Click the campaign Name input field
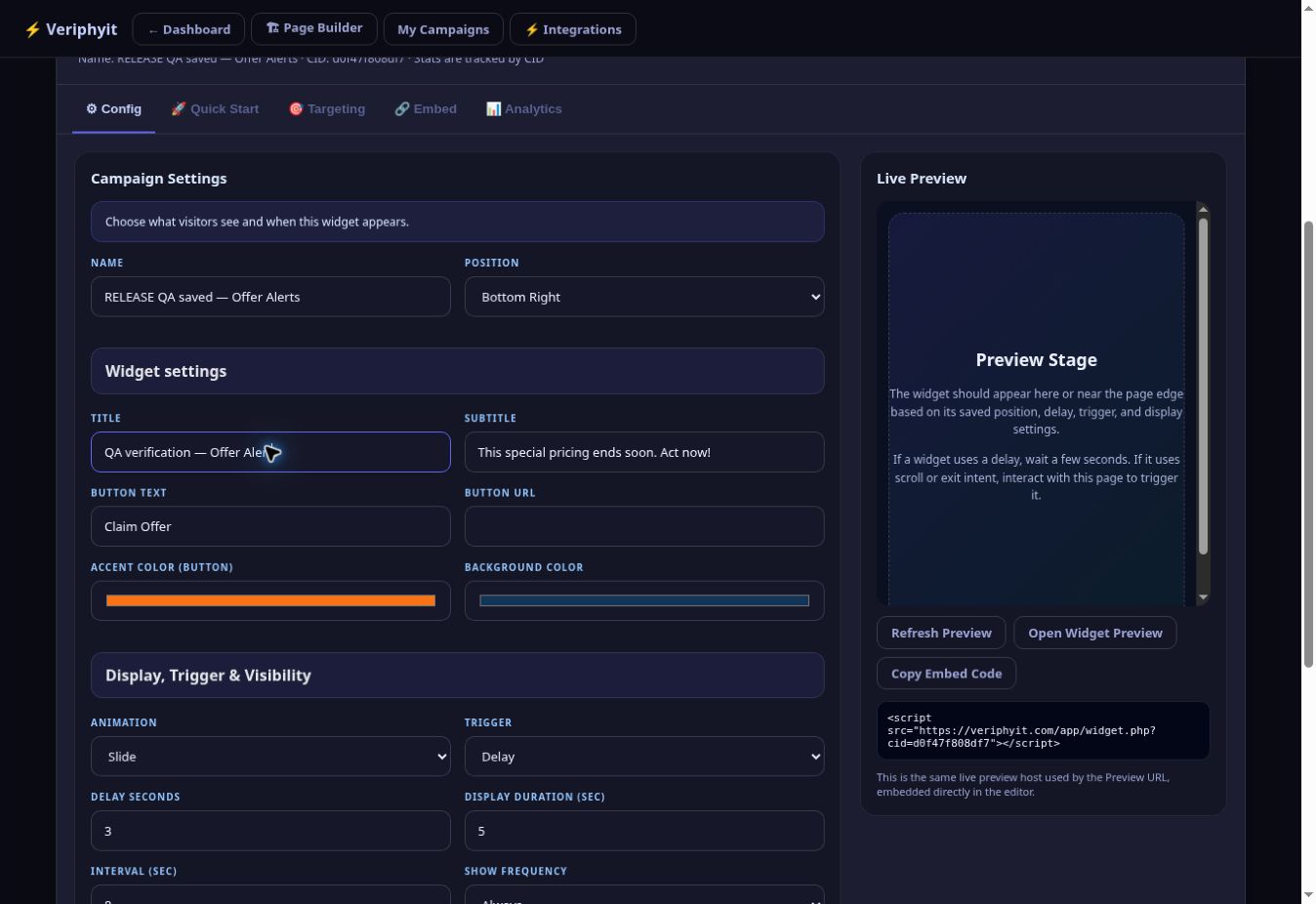This screenshot has width=1316, height=904. pyautogui.click(x=270, y=297)
